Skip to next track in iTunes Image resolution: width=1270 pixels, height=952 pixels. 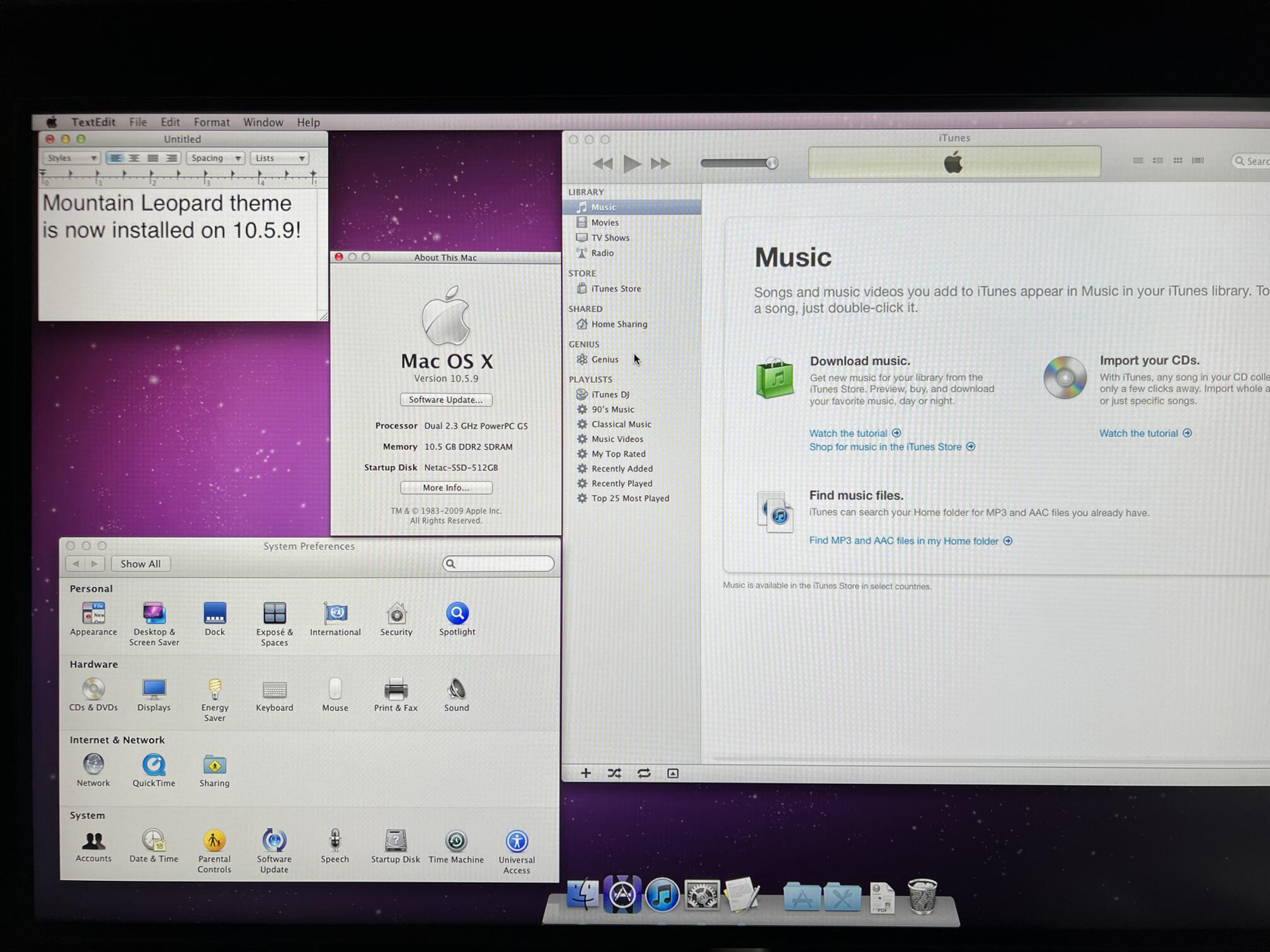coord(660,164)
